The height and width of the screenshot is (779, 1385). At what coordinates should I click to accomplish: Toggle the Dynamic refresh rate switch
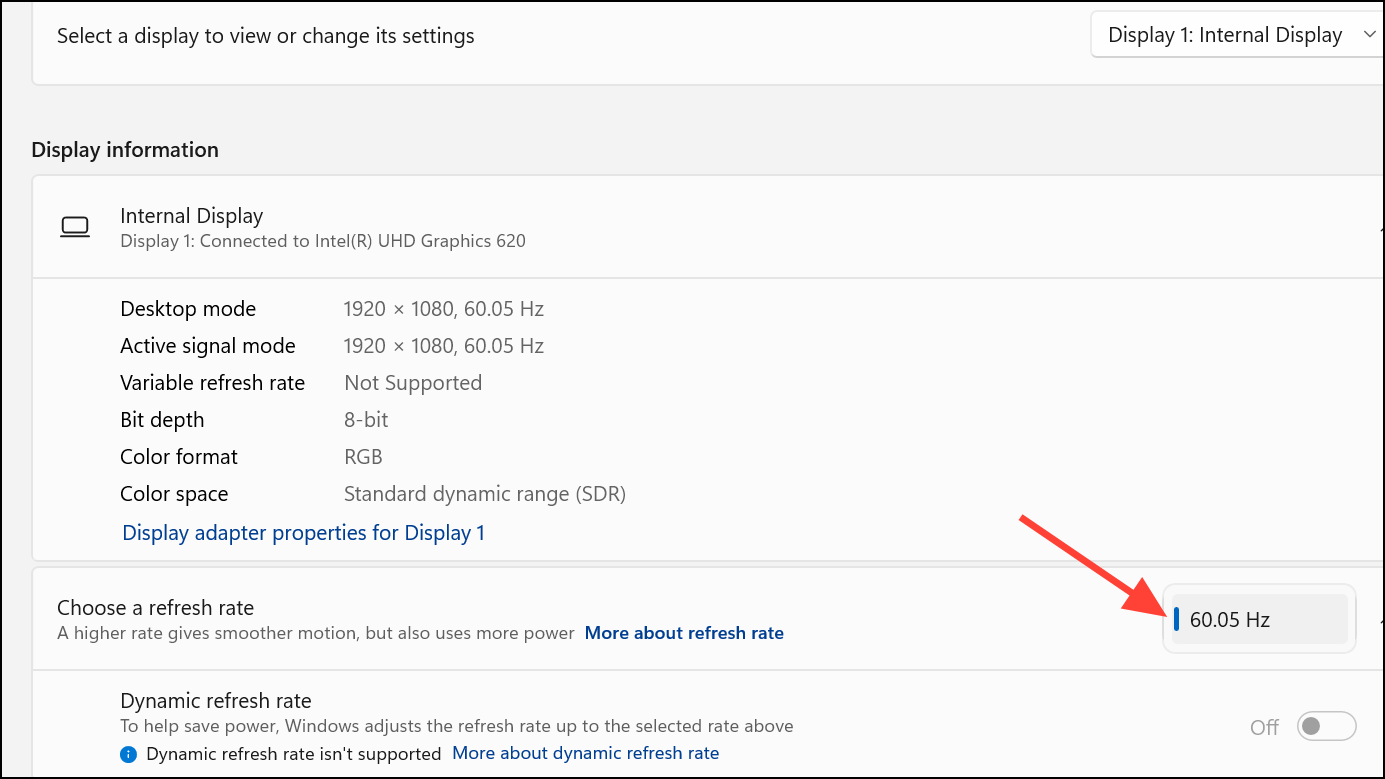[x=1325, y=726]
